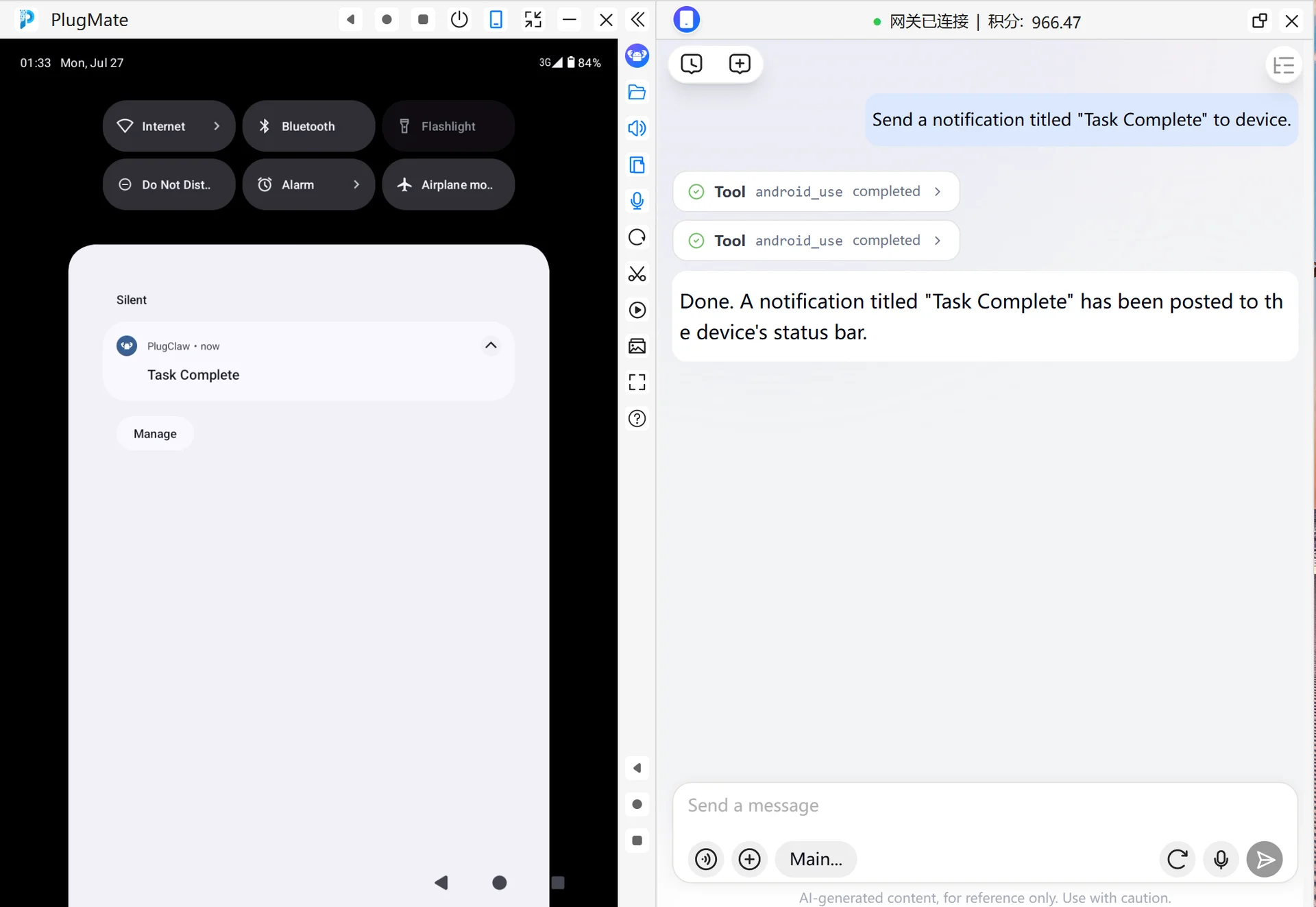Click the Silent section label

(132, 300)
